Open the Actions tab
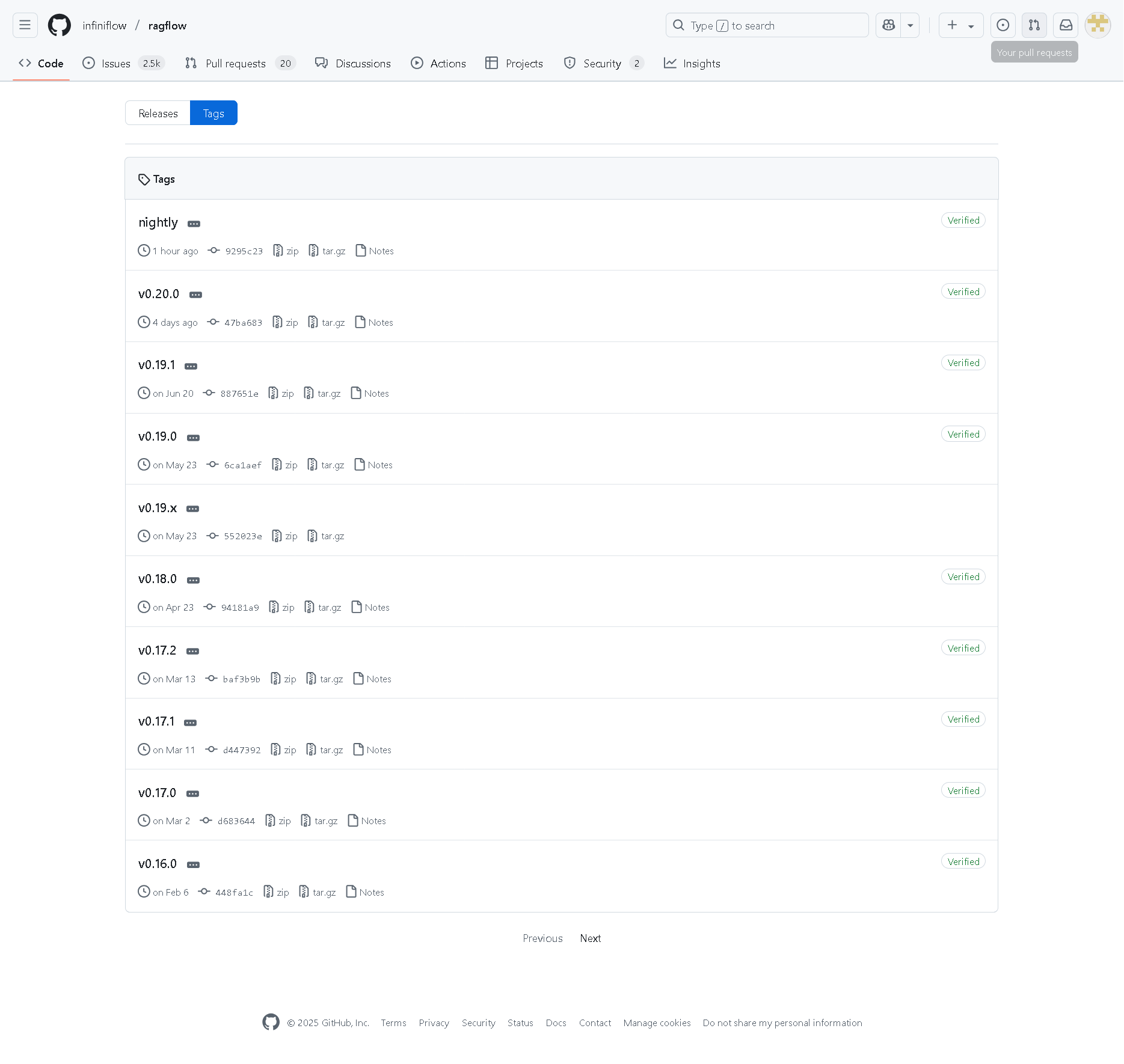The height and width of the screenshot is (1064, 1124). point(438,63)
